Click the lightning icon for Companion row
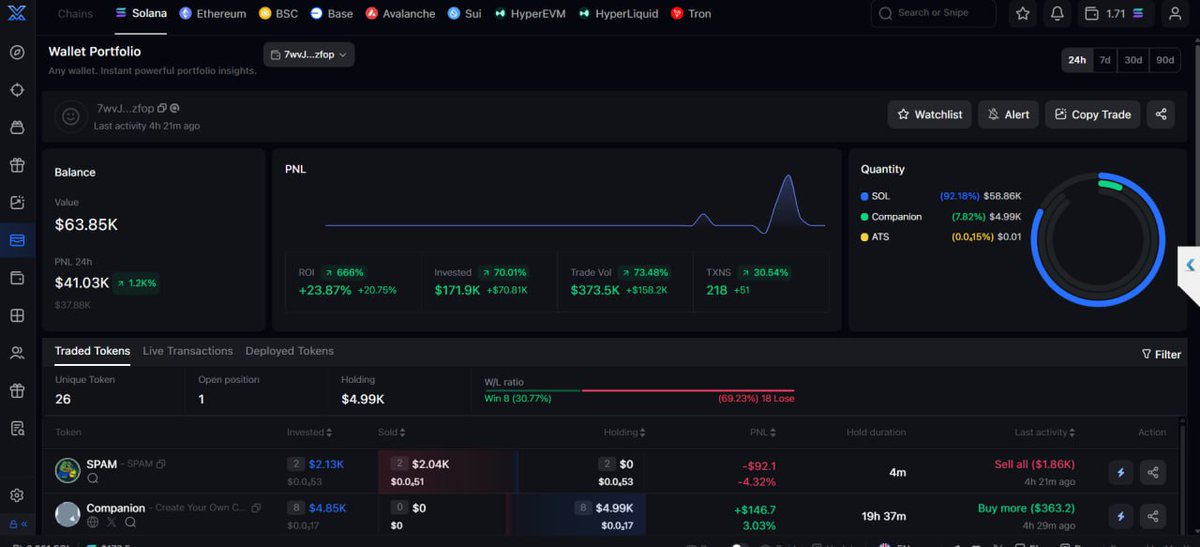The image size is (1200, 547). tap(1121, 516)
